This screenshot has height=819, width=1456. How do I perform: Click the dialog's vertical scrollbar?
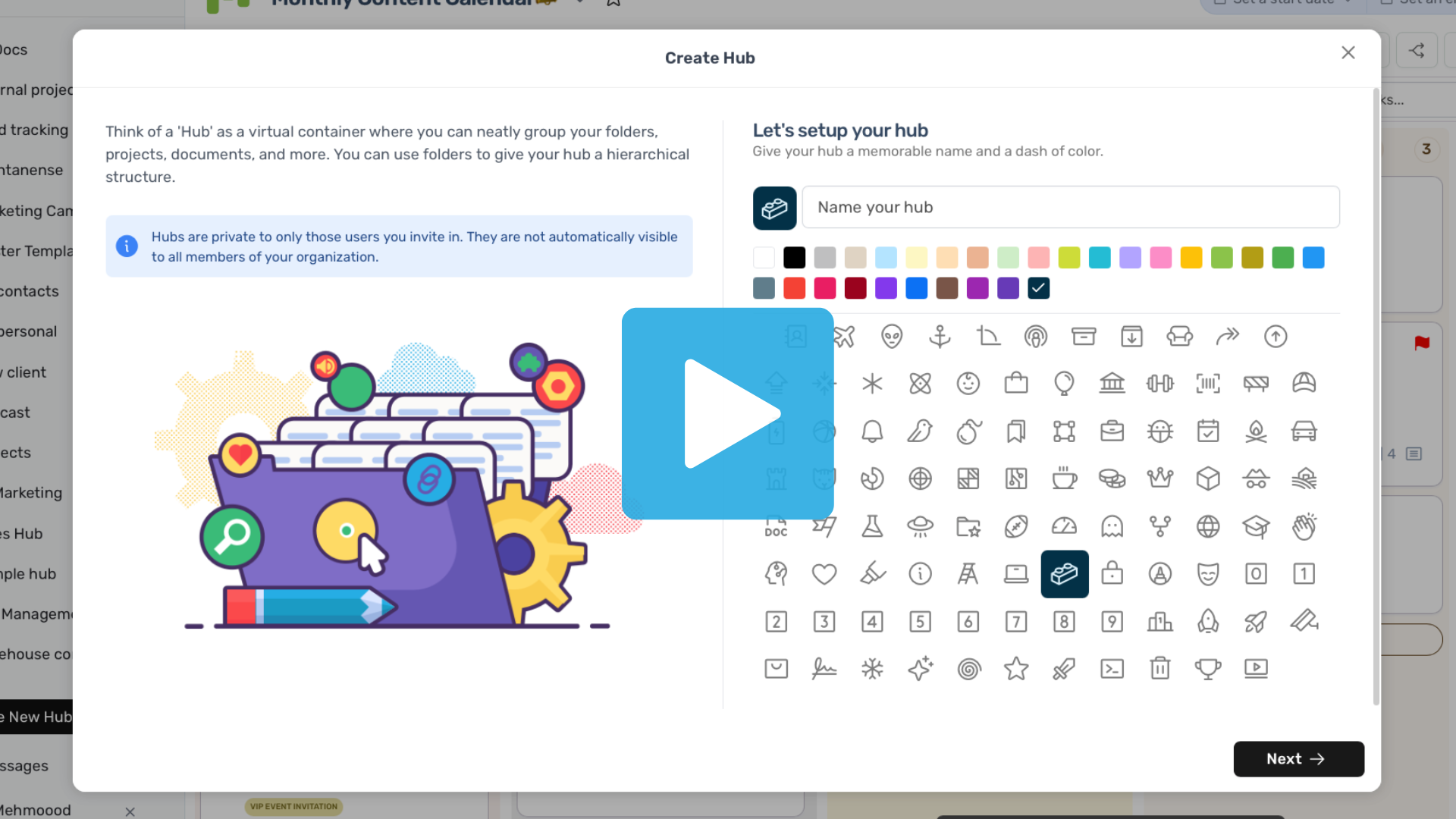[1376, 394]
